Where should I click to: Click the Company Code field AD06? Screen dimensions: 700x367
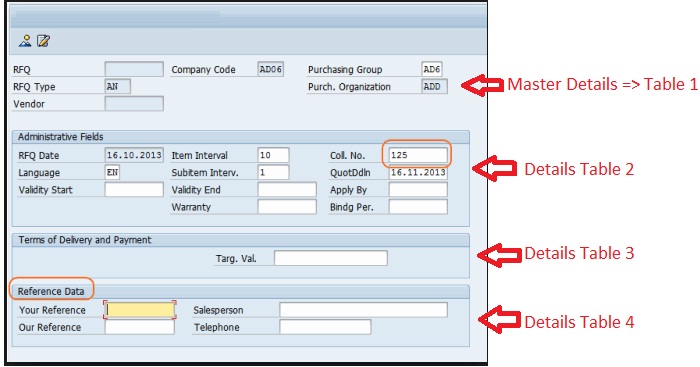pyautogui.click(x=271, y=69)
